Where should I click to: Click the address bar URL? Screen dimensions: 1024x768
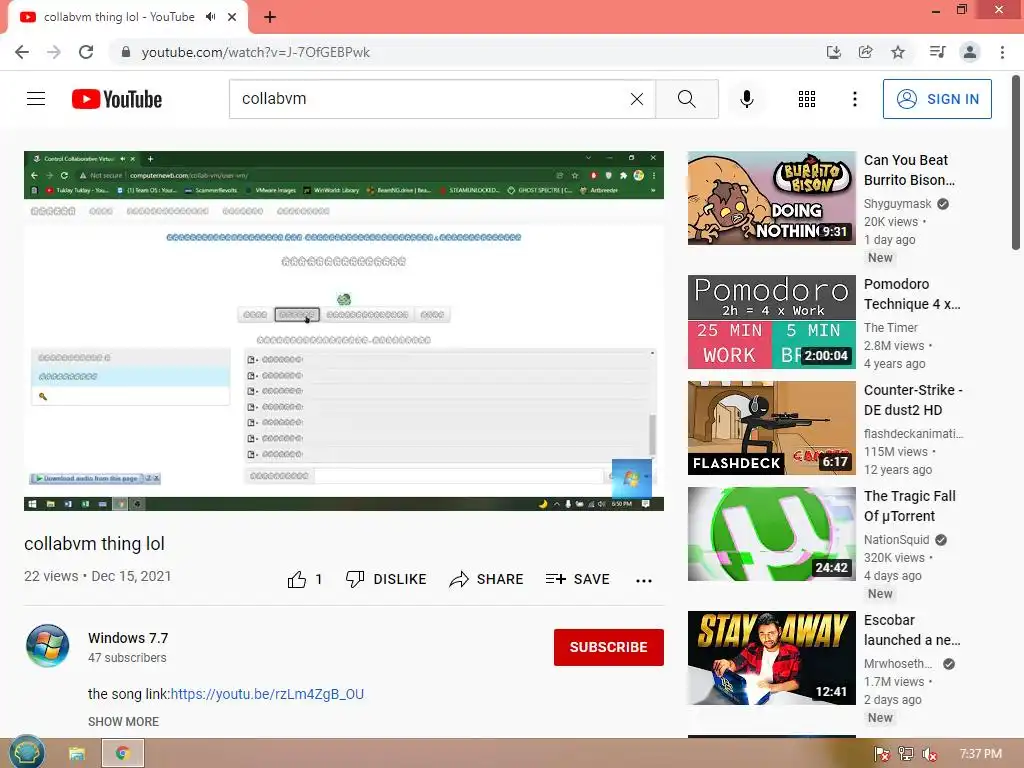coord(255,52)
